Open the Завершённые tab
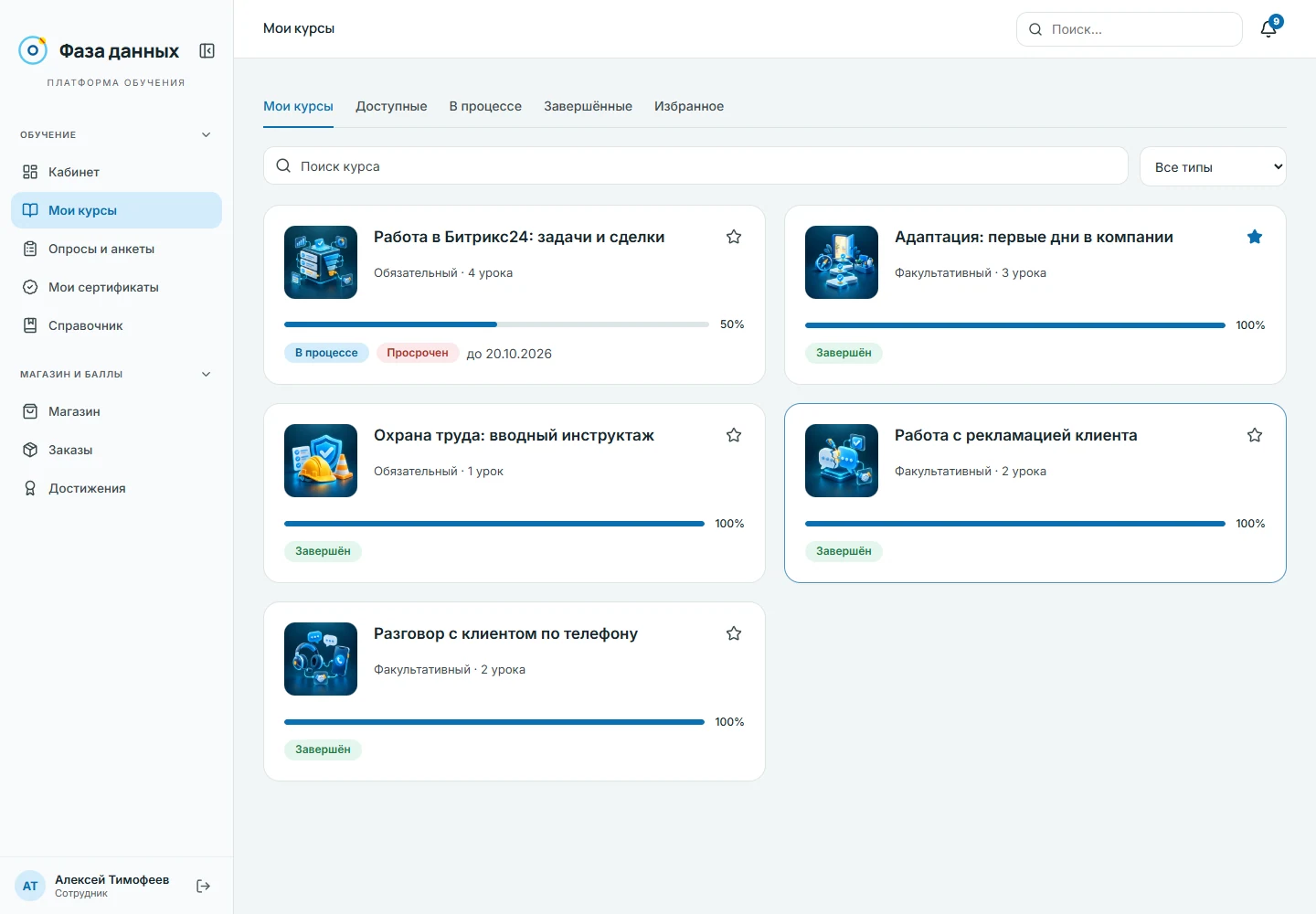This screenshot has height=914, width=1316. tap(588, 106)
